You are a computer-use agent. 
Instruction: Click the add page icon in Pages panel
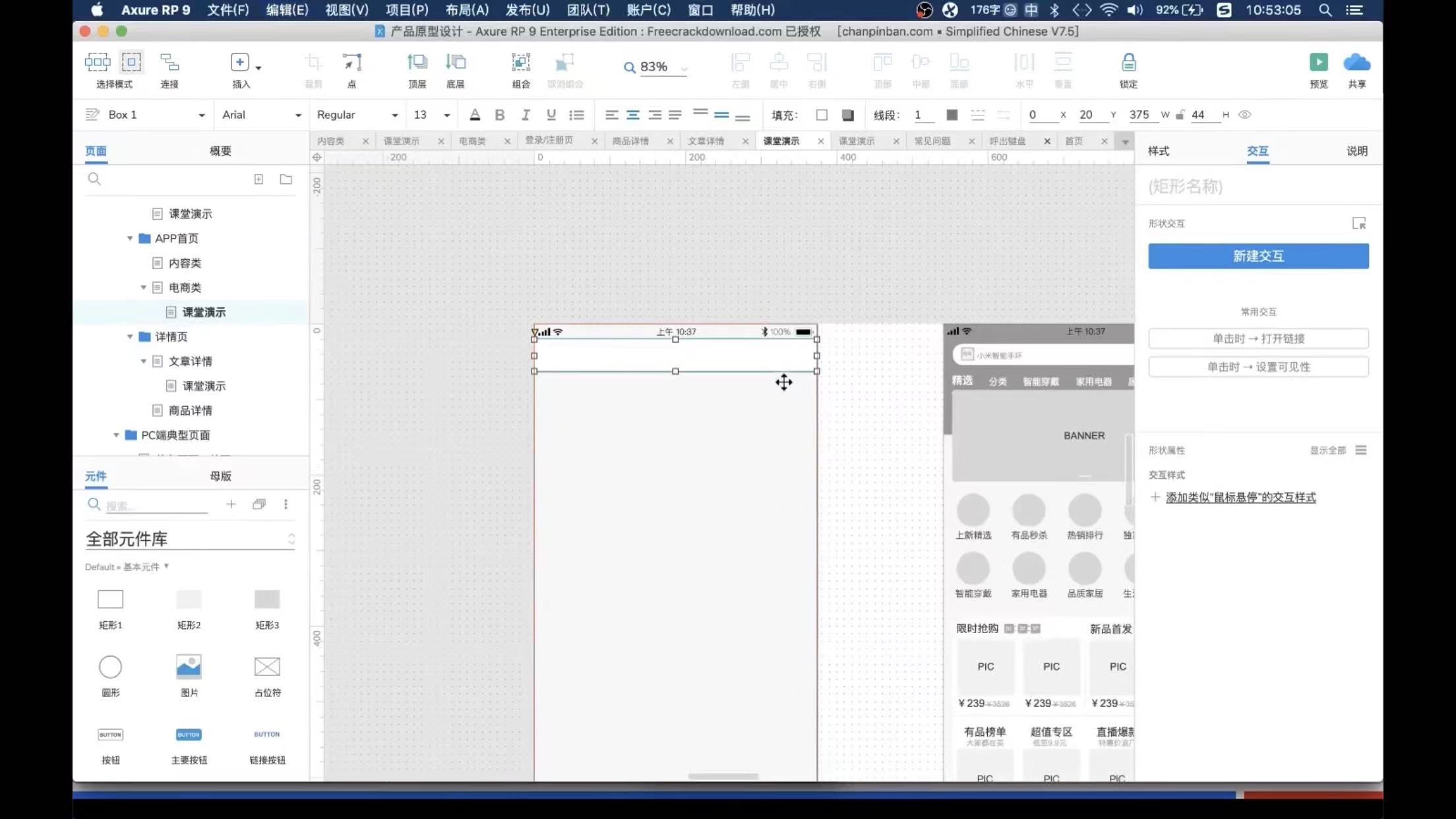[x=258, y=179]
